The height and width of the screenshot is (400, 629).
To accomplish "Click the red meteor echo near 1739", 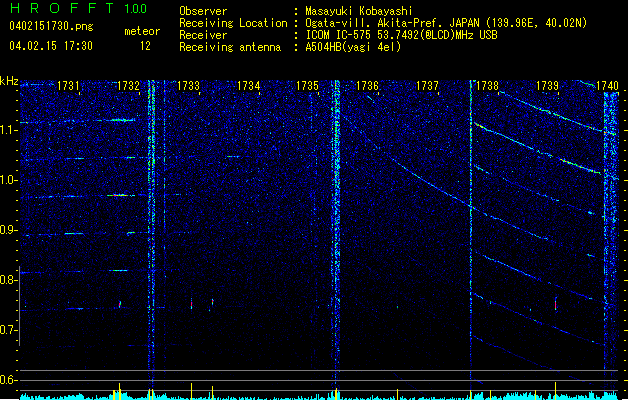I will click(x=556, y=304).
